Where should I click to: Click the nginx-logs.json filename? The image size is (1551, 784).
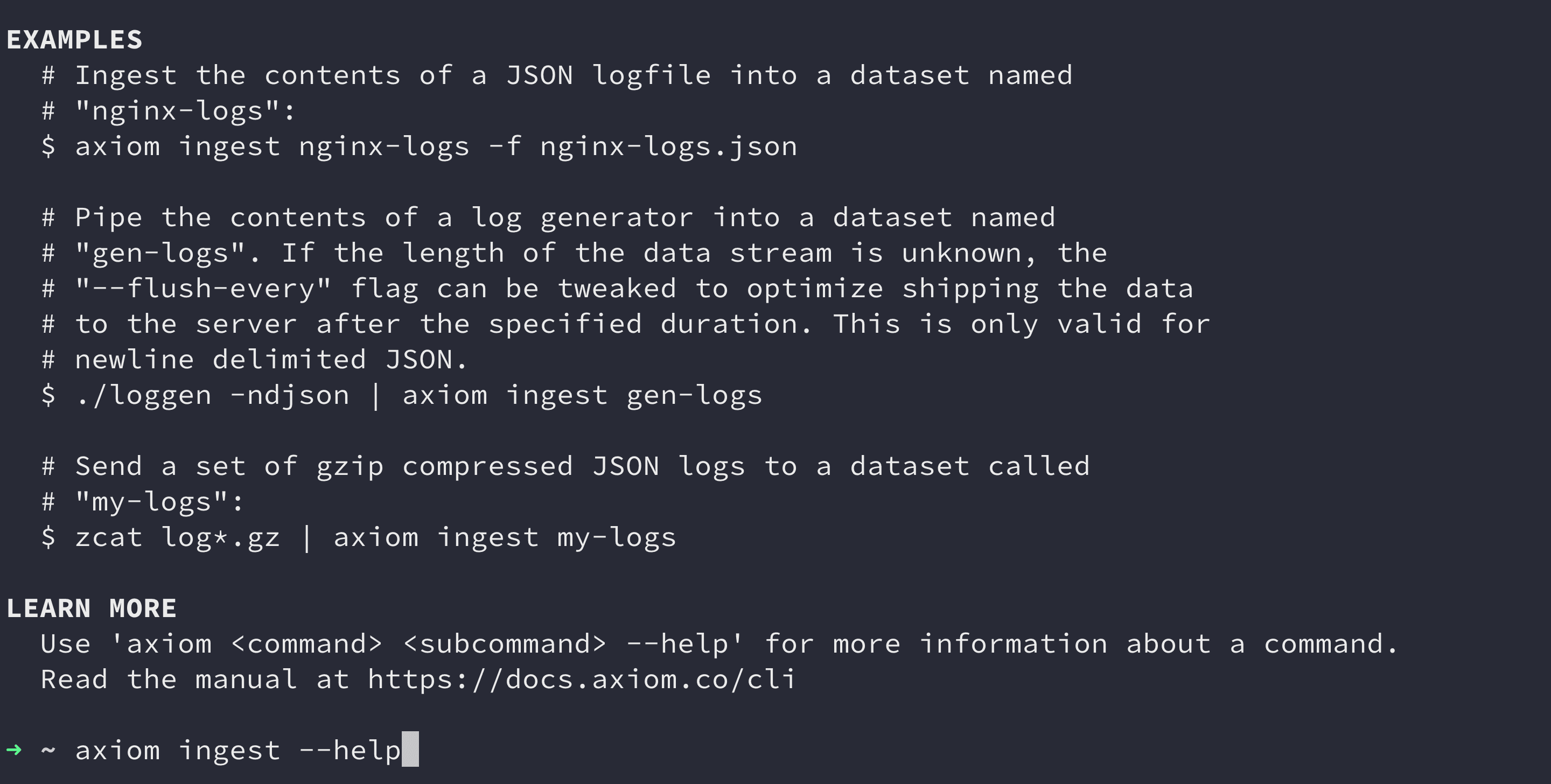668,146
